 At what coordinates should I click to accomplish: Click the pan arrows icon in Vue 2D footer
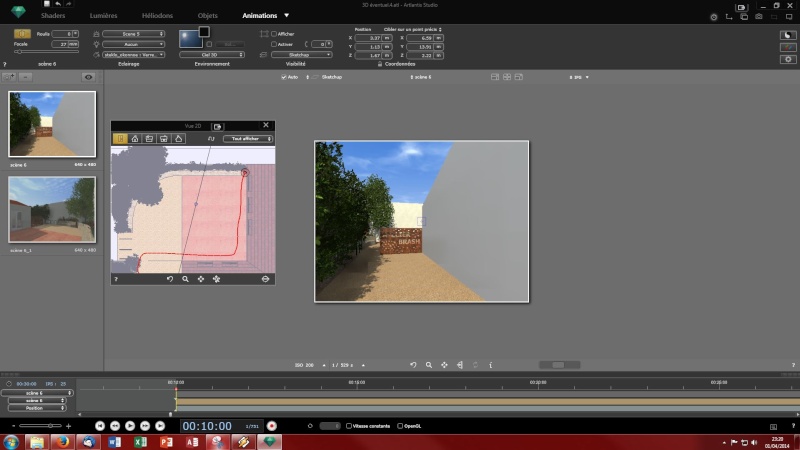point(201,279)
